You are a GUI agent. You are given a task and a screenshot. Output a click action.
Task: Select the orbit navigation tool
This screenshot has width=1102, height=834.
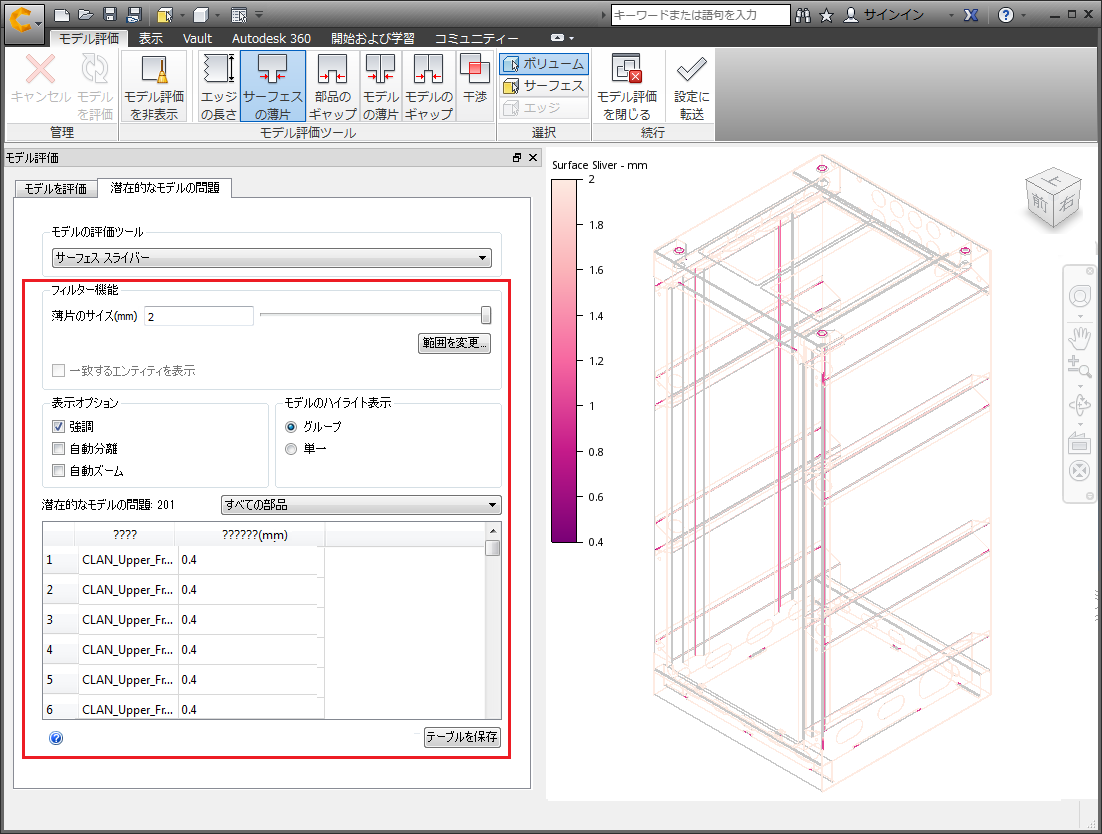pos(1080,405)
